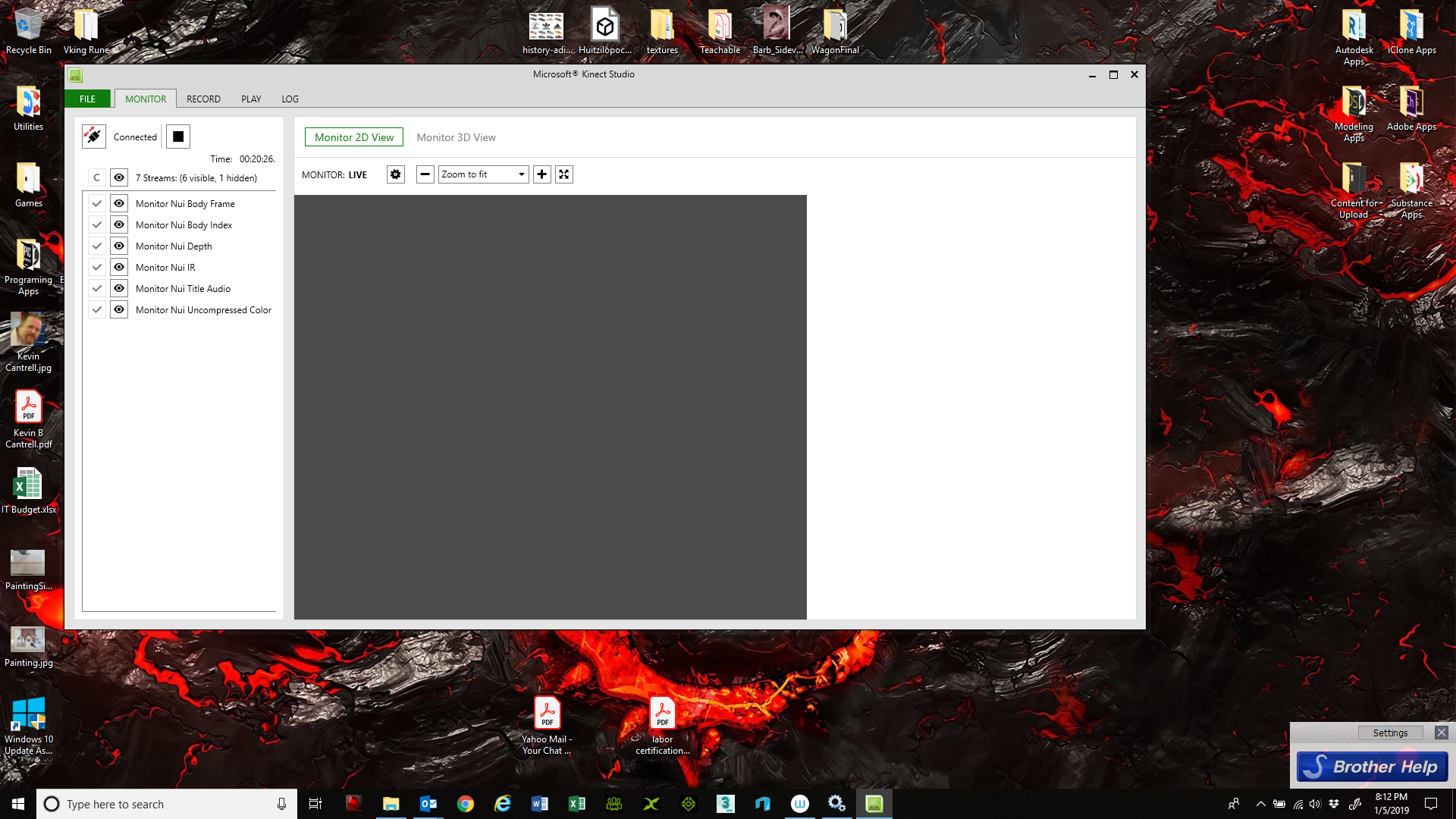Click the fullscreen expand icon
Viewport: 1456px width, 819px height.
[563, 174]
